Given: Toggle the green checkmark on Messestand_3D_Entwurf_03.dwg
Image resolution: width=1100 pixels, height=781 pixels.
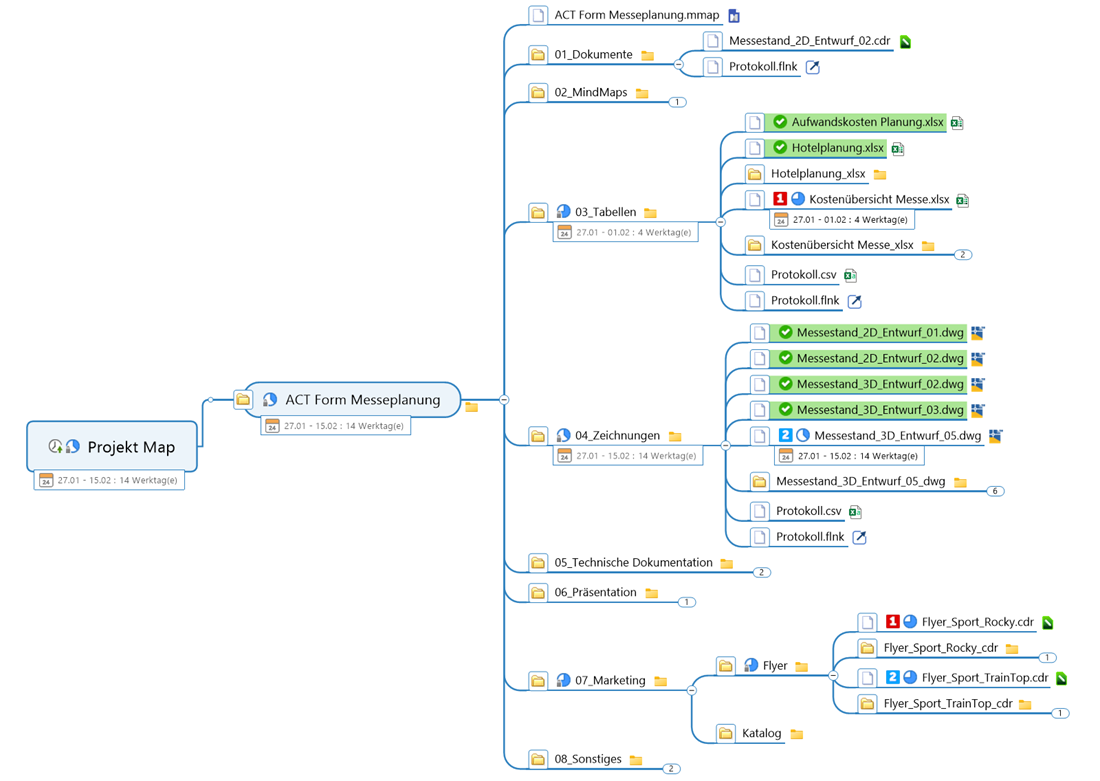Looking at the screenshot, I should pyautogui.click(x=786, y=410).
